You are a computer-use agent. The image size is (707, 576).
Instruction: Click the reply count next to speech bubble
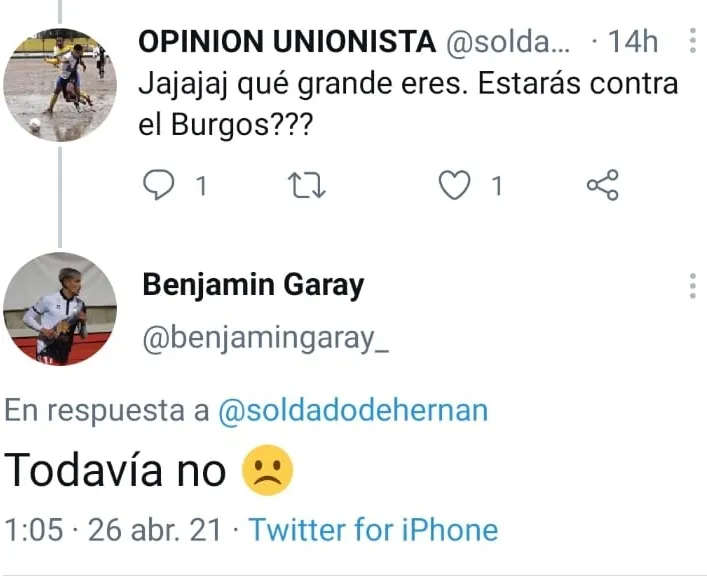pos(200,186)
